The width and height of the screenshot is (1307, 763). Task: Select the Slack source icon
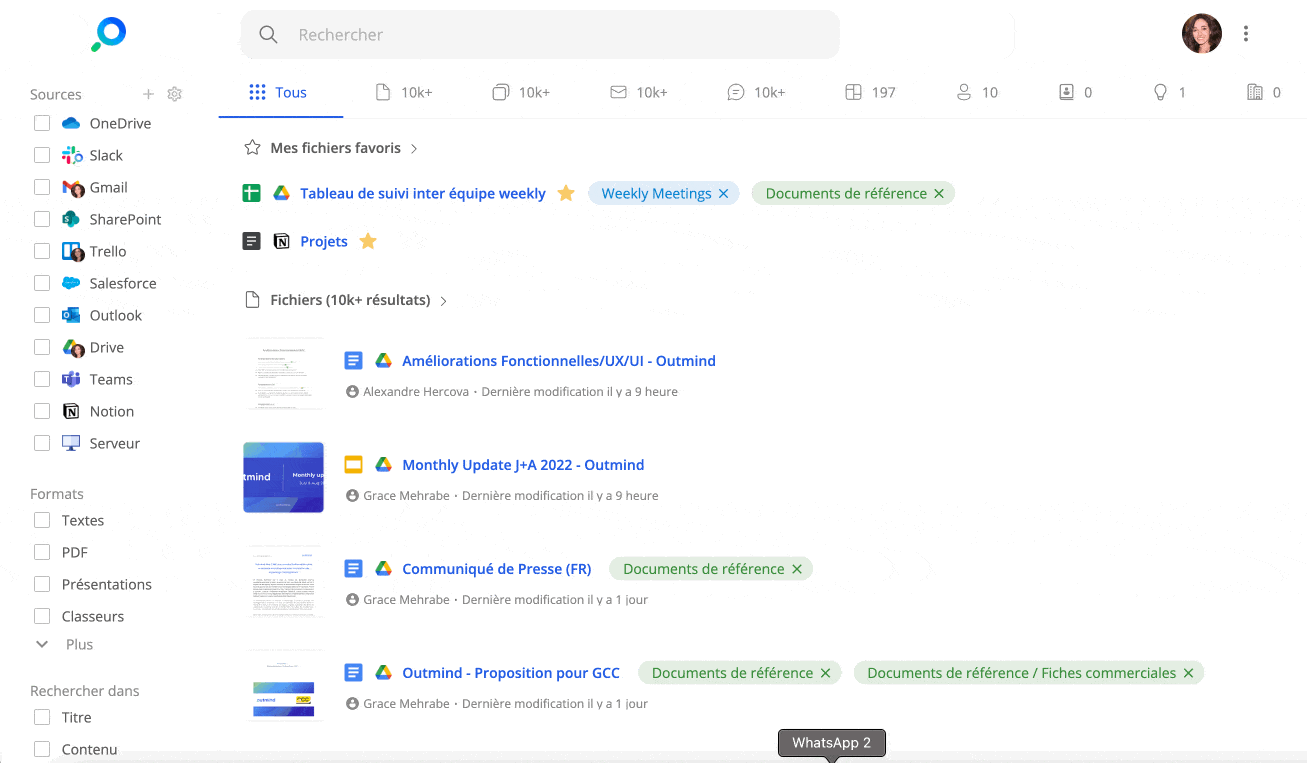tap(72, 155)
